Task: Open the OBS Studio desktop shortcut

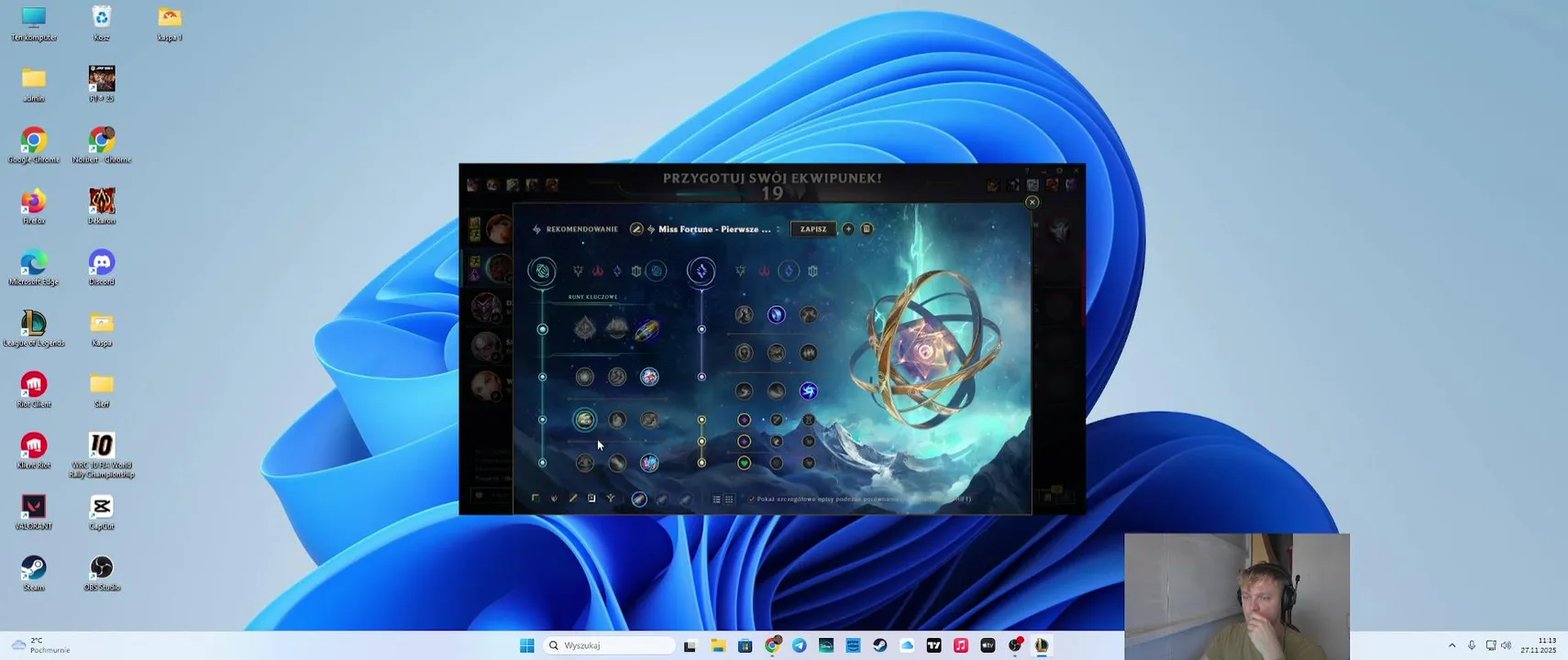Action: click(x=102, y=573)
